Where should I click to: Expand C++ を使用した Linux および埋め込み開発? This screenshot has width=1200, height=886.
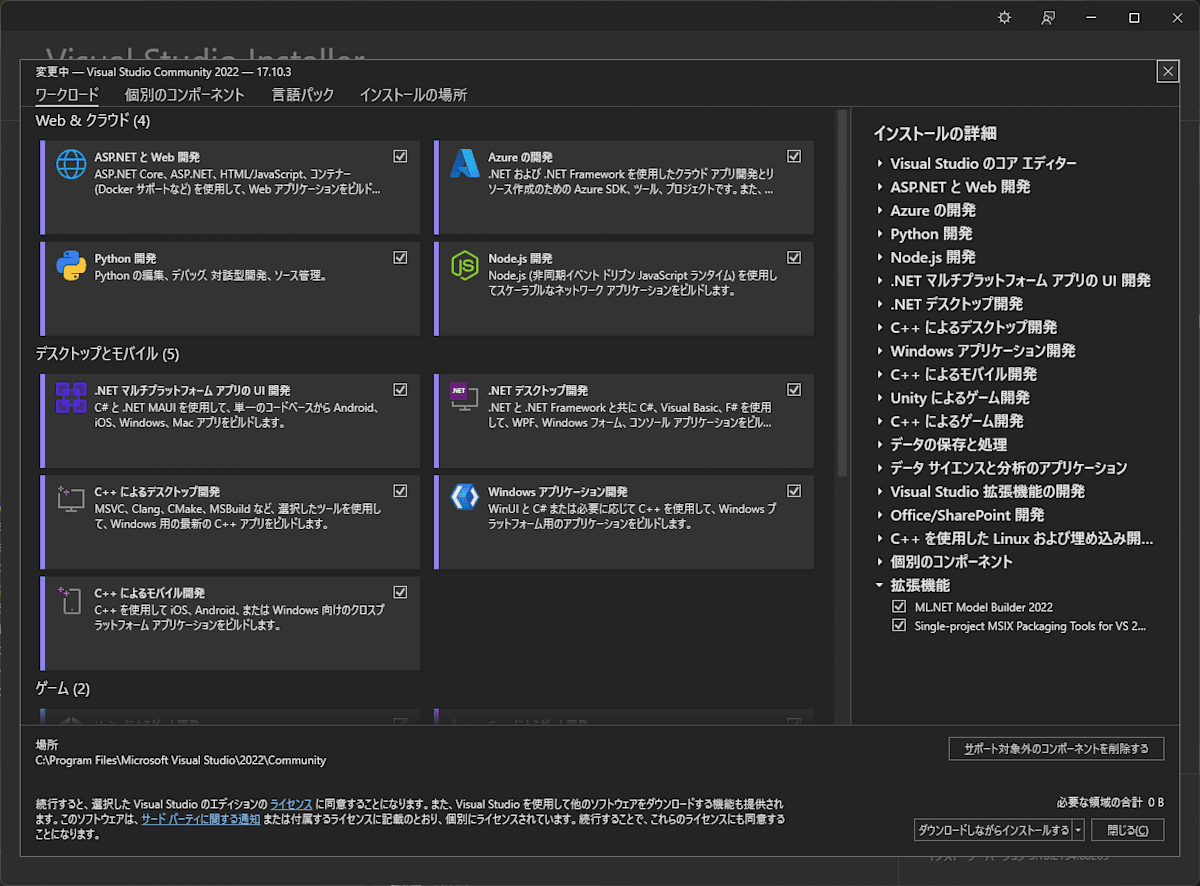click(x=880, y=539)
